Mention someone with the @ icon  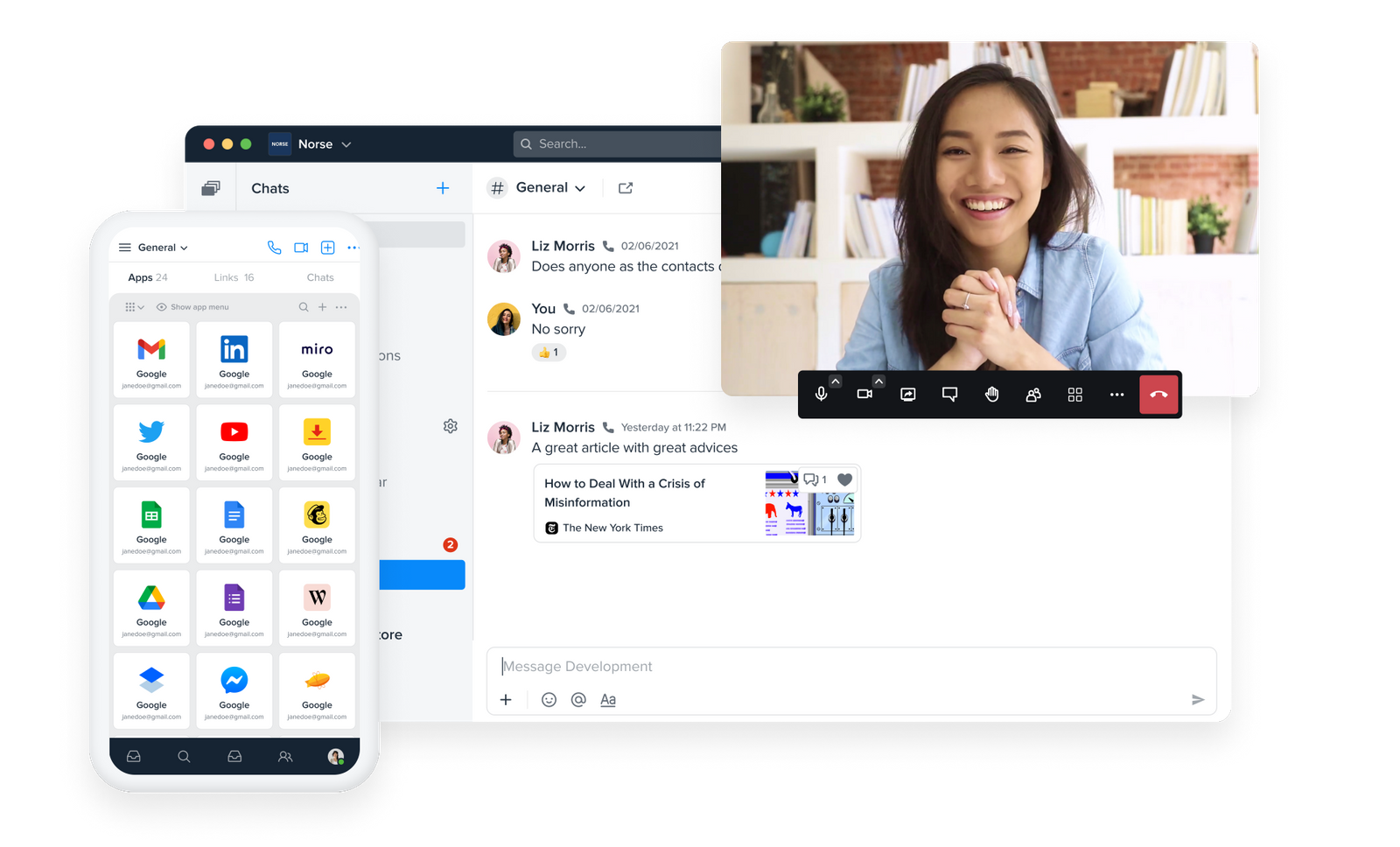[x=577, y=699]
